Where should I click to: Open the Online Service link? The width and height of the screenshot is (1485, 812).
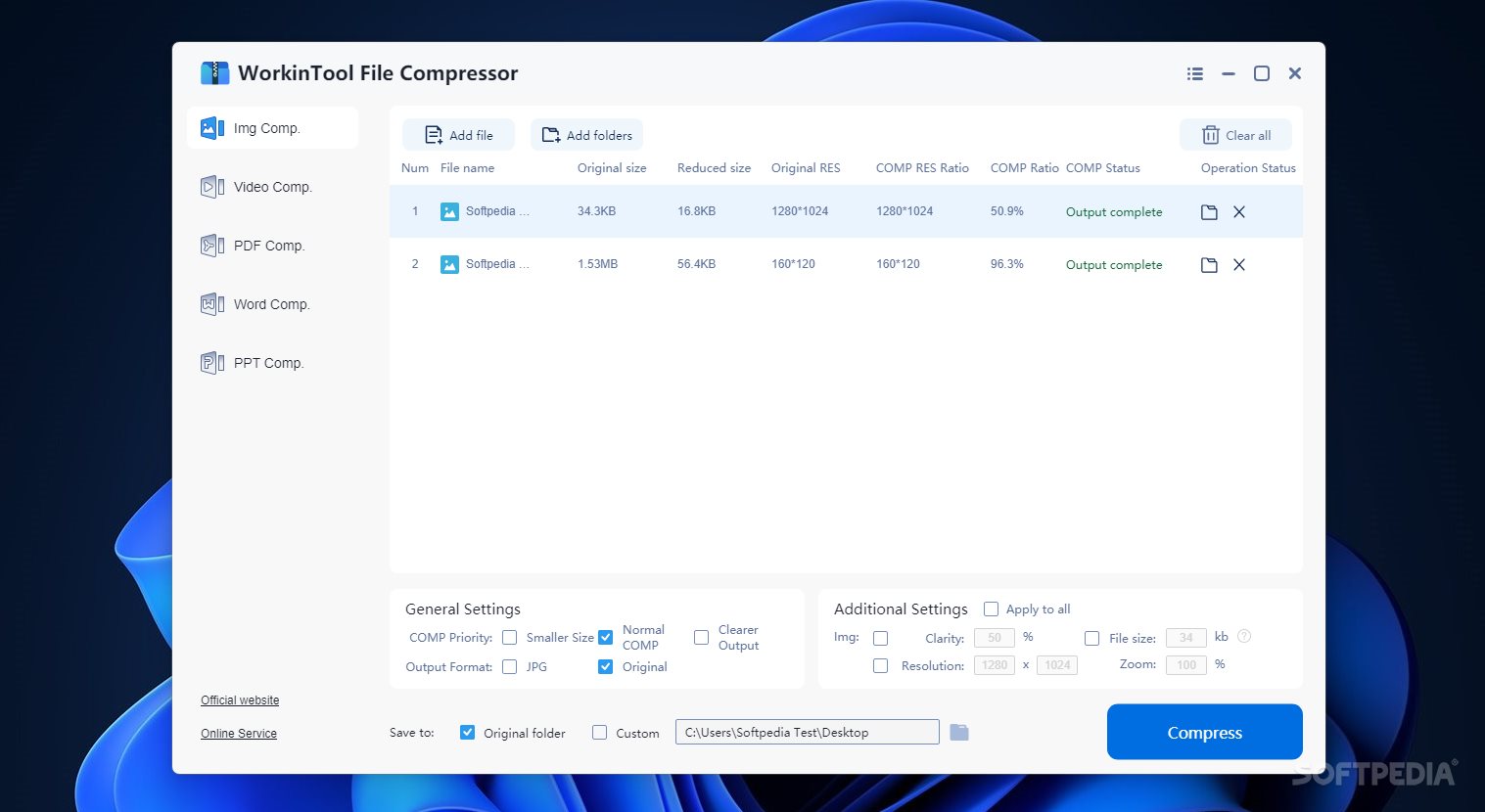239,734
